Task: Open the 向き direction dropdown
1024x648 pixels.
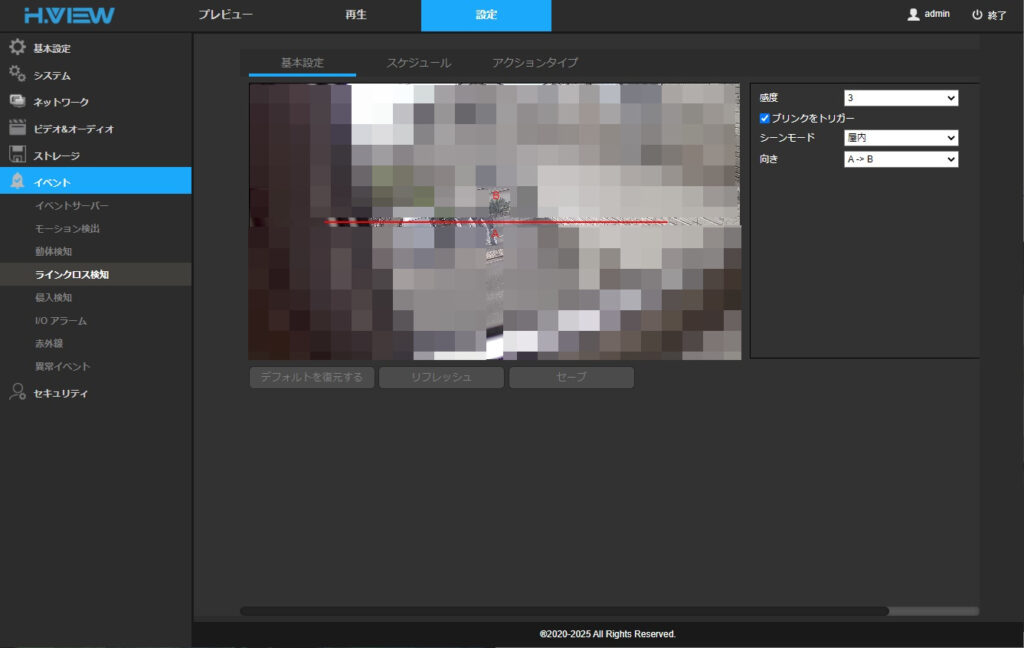Action: [x=901, y=159]
